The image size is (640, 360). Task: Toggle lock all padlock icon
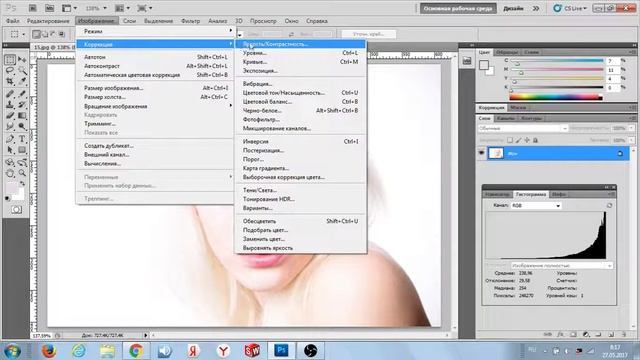pos(536,140)
